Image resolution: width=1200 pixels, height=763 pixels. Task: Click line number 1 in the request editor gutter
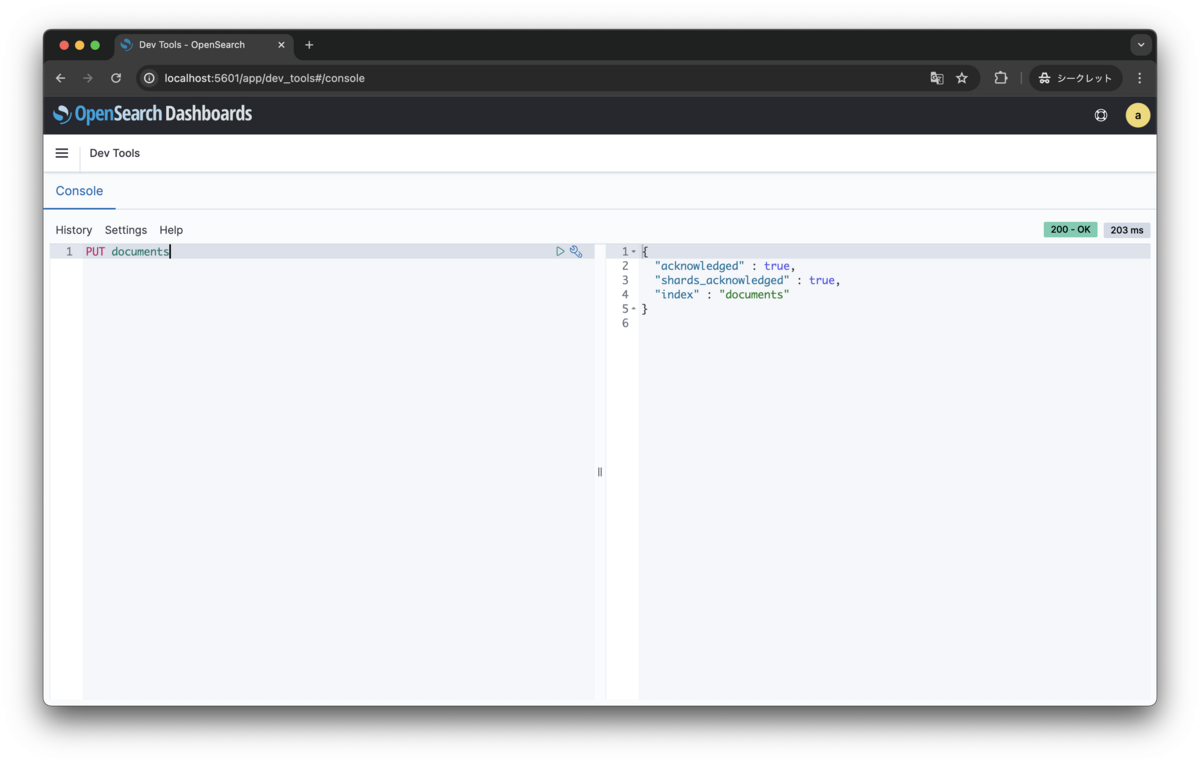point(69,252)
